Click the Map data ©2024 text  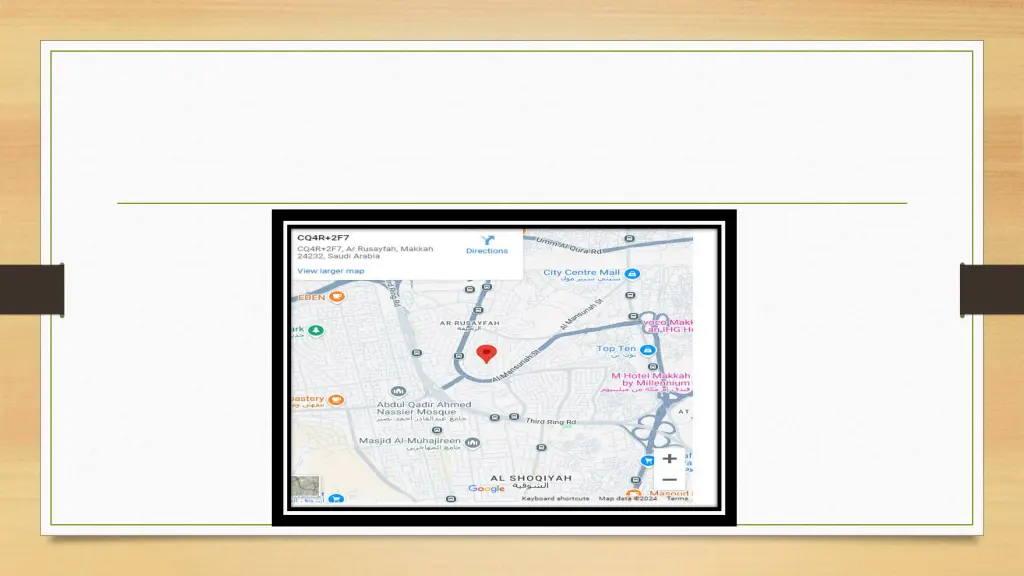pyautogui.click(x=628, y=498)
